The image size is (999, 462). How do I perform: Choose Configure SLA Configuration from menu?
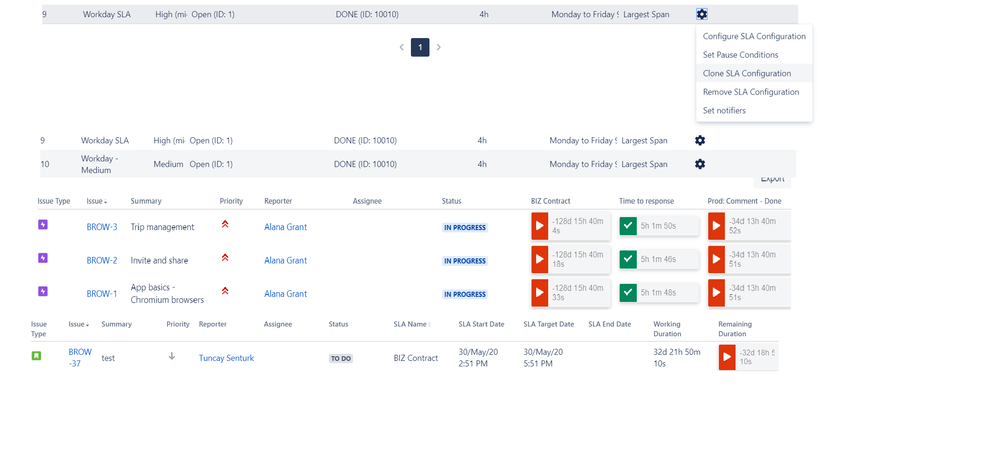[754, 36]
